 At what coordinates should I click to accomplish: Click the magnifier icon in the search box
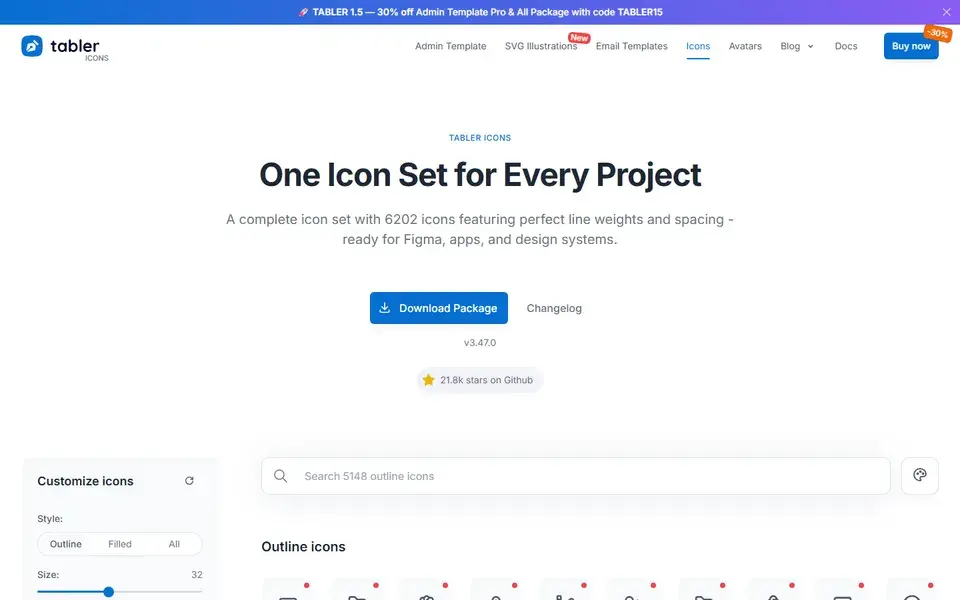pyautogui.click(x=280, y=476)
